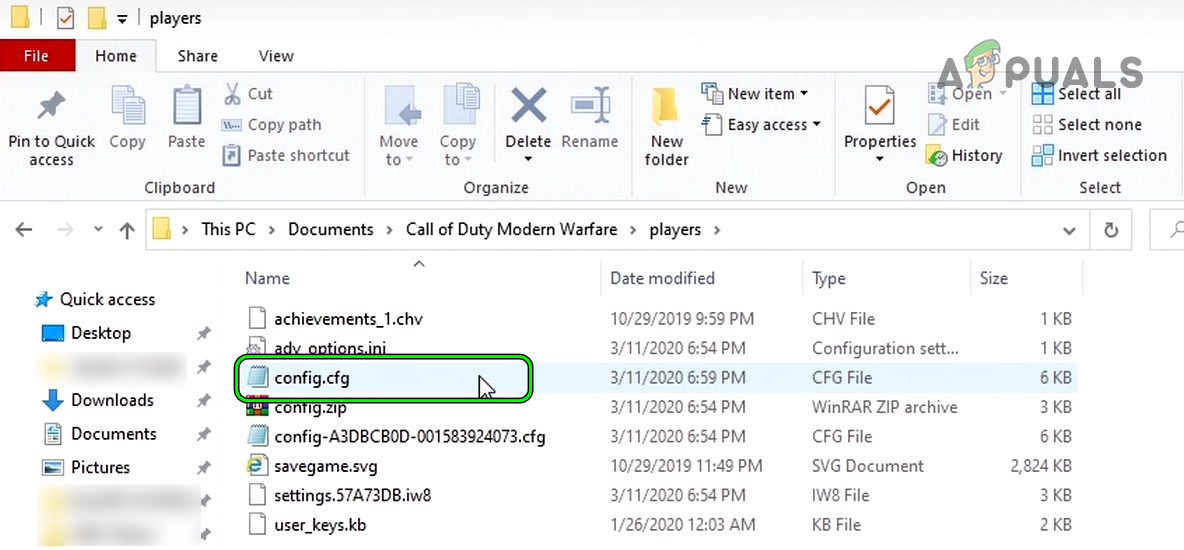Viewport: 1184px width, 550px height.
Task: Click History in Open group
Action: point(964,156)
